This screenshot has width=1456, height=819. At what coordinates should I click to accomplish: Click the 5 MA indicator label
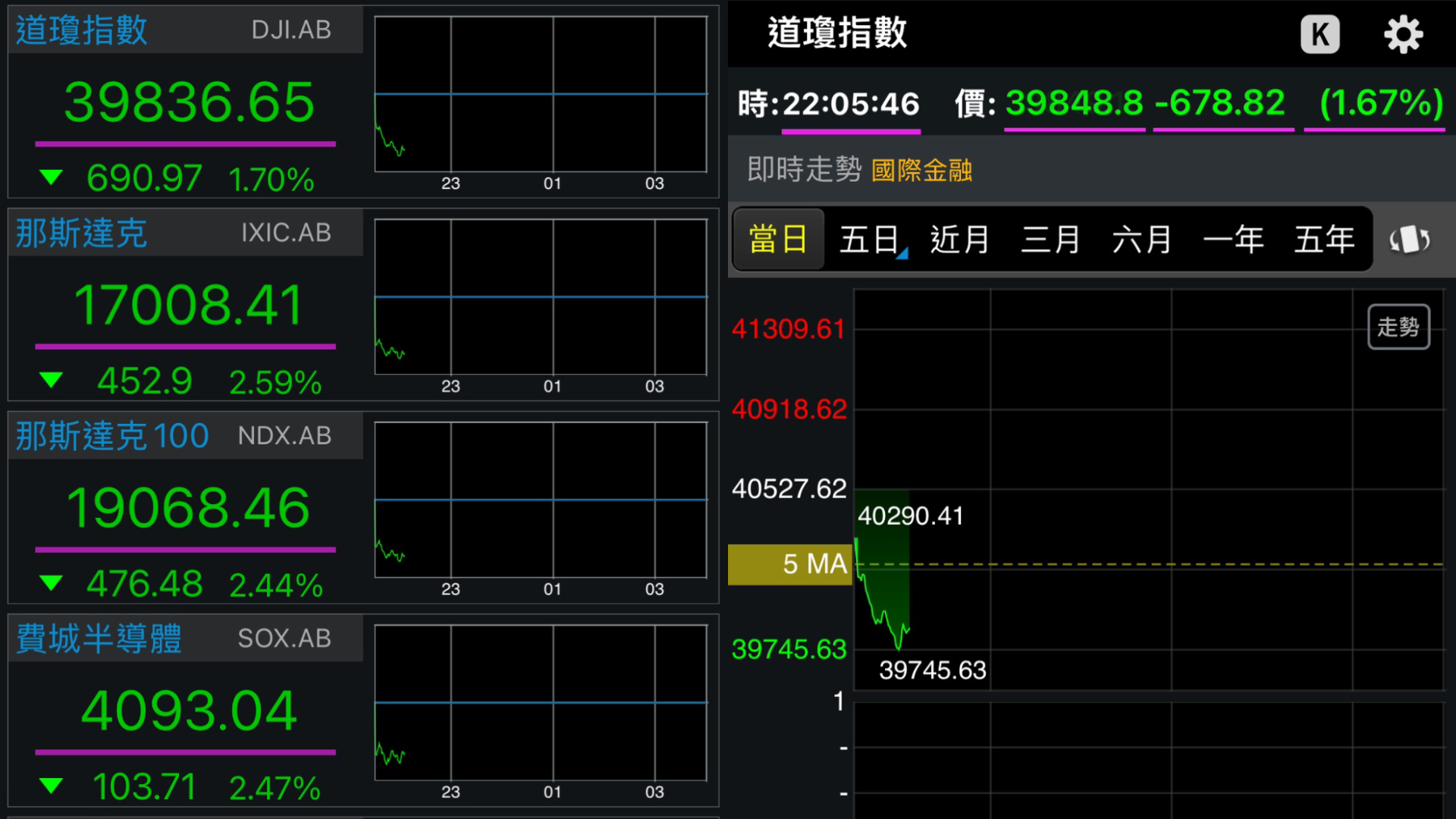[x=789, y=564]
